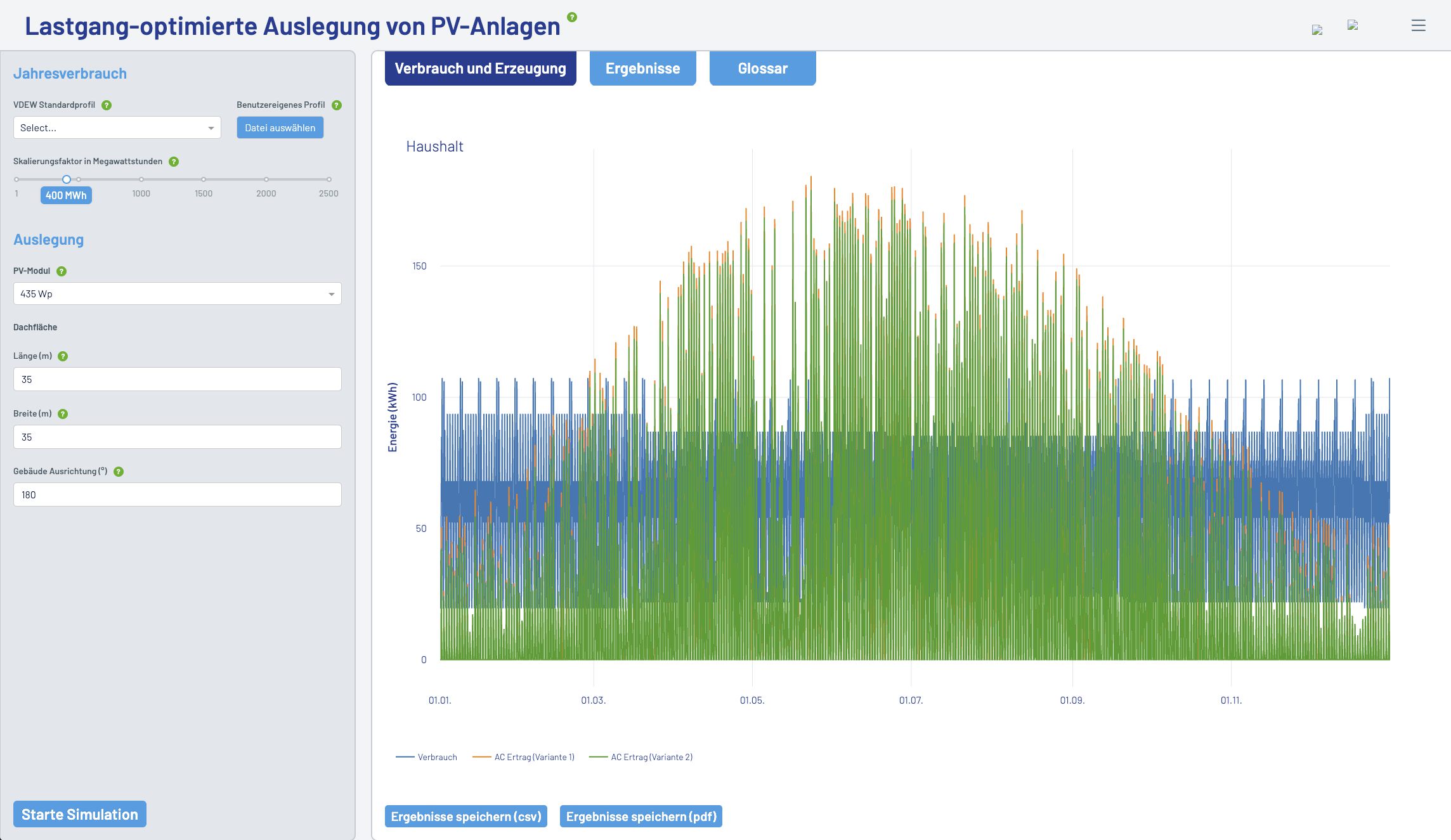Click Ergebnisse speichern (csv) button
This screenshot has width=1451, height=840.
(466, 817)
